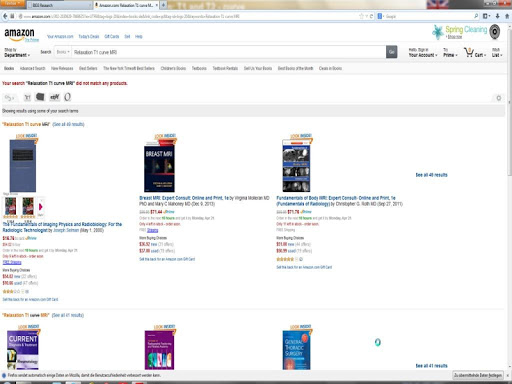Open the downloads arrow icon

[x=497, y=16]
